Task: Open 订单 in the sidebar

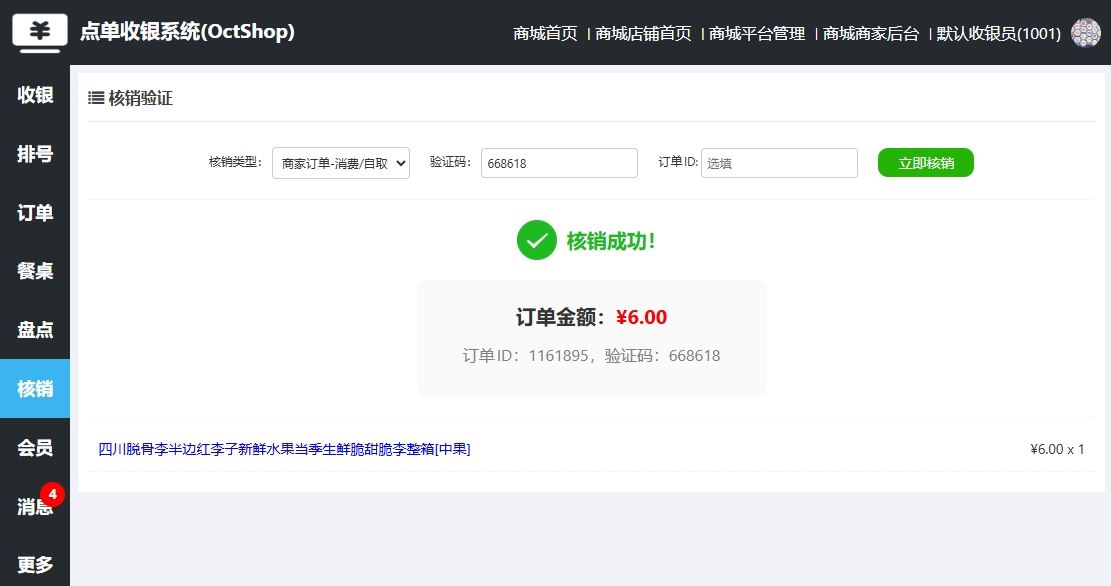Action: tap(35, 213)
